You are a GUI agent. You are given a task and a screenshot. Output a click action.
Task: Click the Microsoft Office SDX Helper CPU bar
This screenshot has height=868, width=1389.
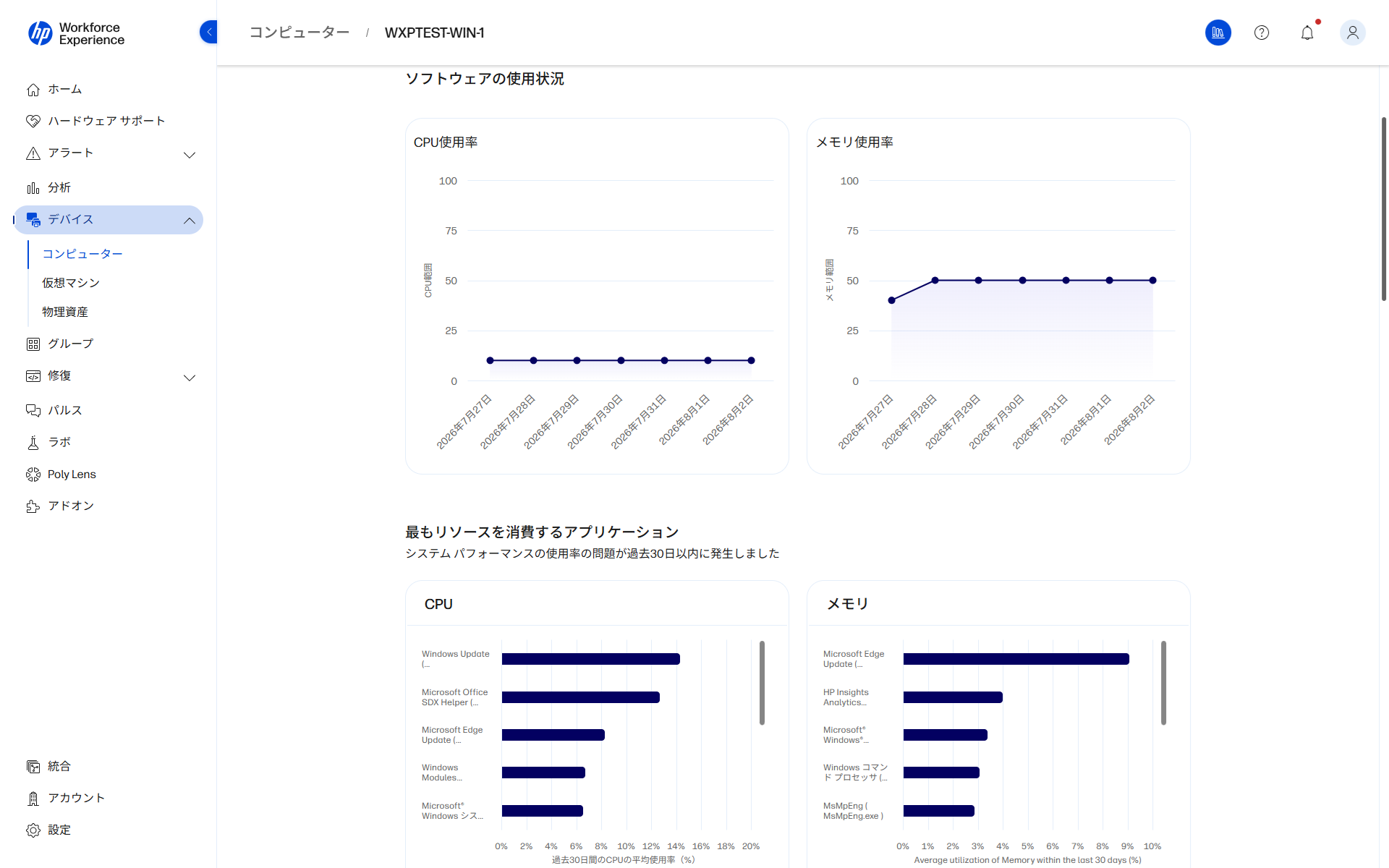tap(580, 697)
